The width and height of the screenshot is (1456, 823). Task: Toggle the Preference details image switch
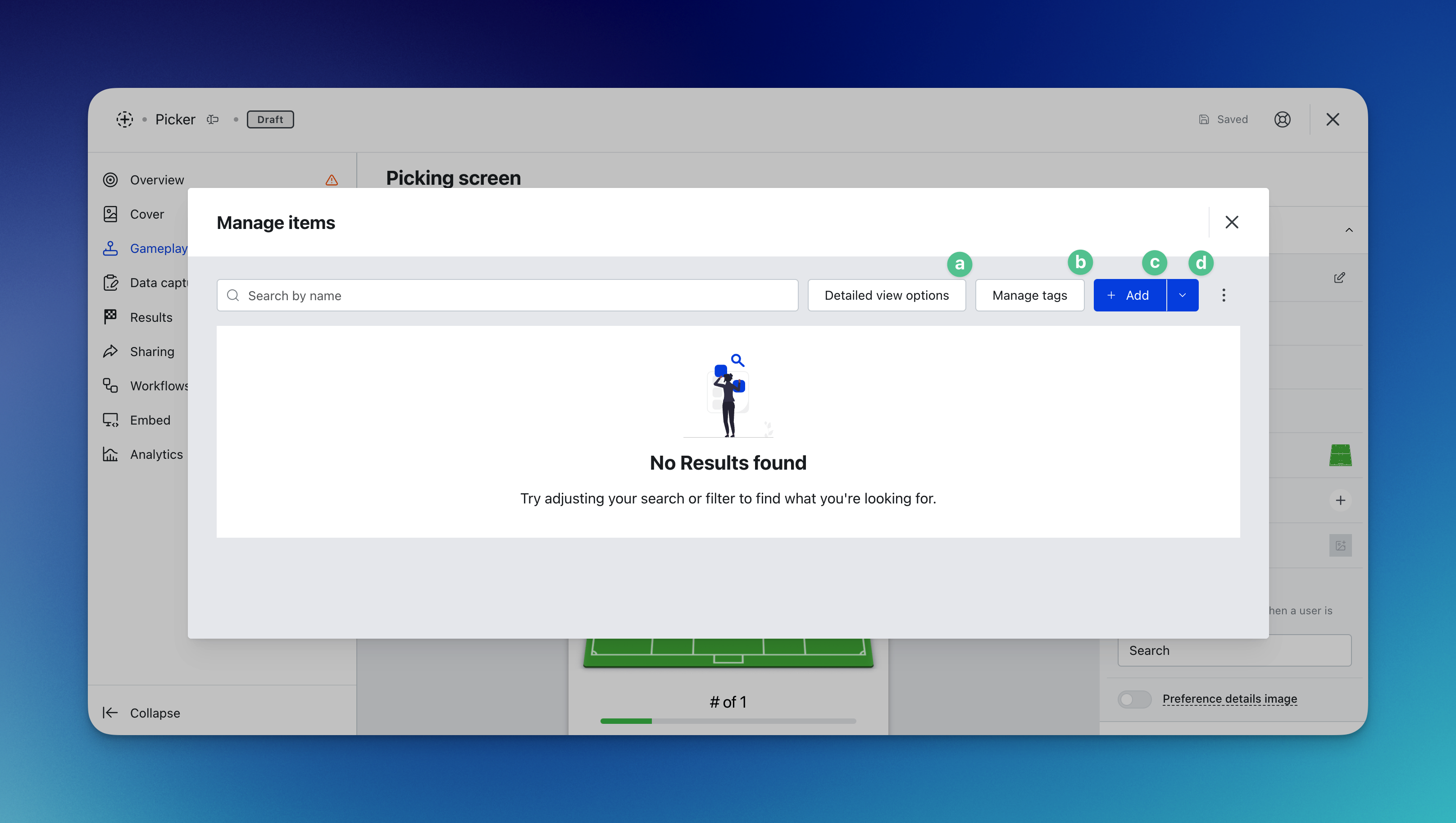[x=1134, y=699]
